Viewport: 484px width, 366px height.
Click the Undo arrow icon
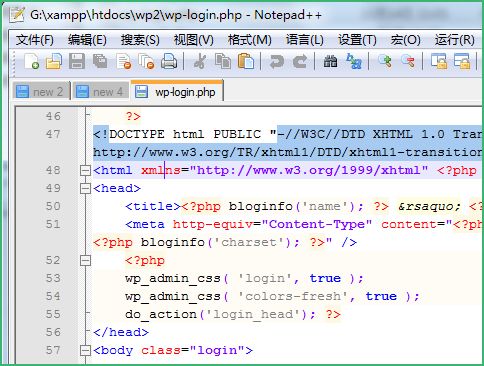277,61
